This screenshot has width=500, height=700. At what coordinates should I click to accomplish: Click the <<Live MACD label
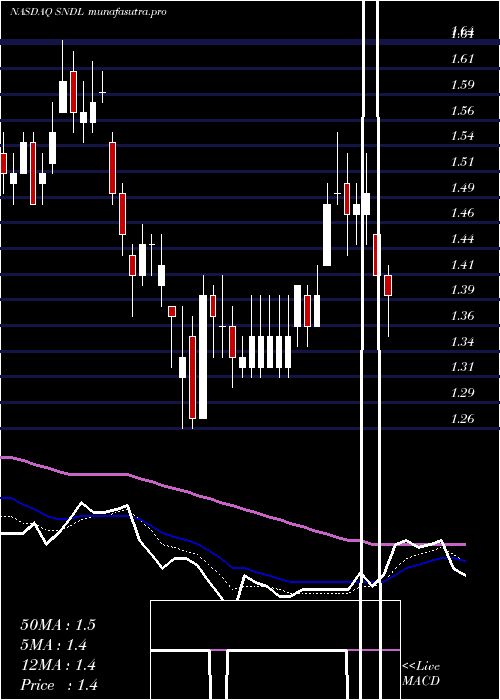(421, 673)
